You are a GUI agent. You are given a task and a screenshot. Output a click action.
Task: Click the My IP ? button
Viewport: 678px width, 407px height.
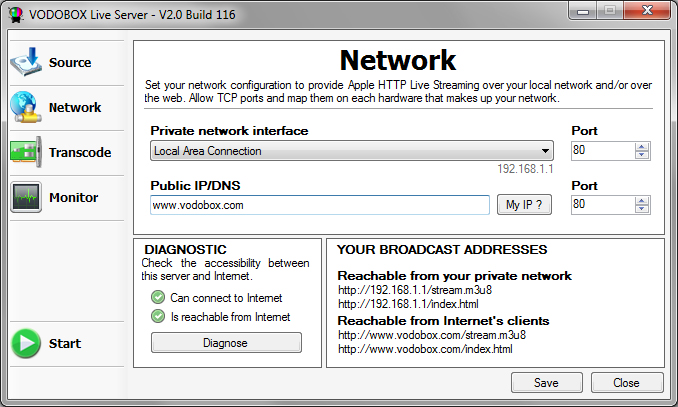pos(524,205)
